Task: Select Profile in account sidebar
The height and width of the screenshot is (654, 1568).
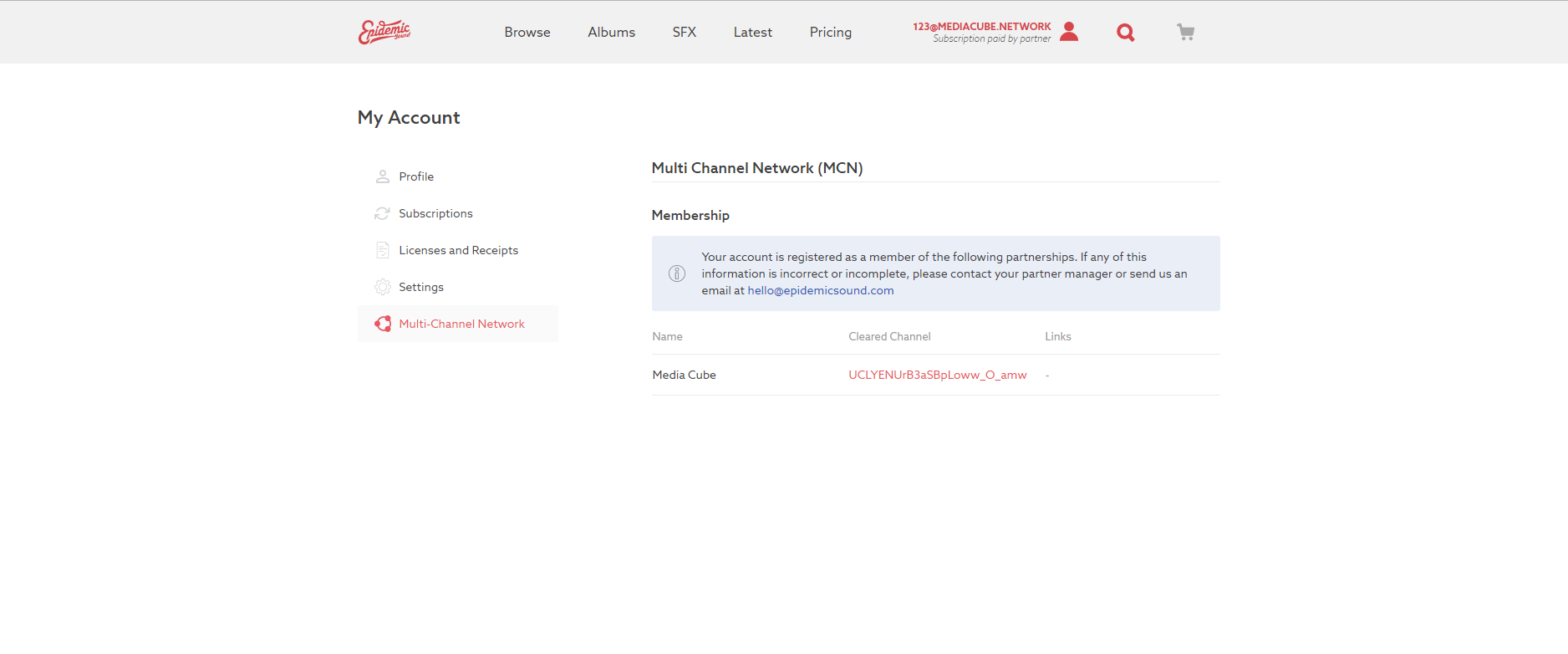Action: (458, 176)
